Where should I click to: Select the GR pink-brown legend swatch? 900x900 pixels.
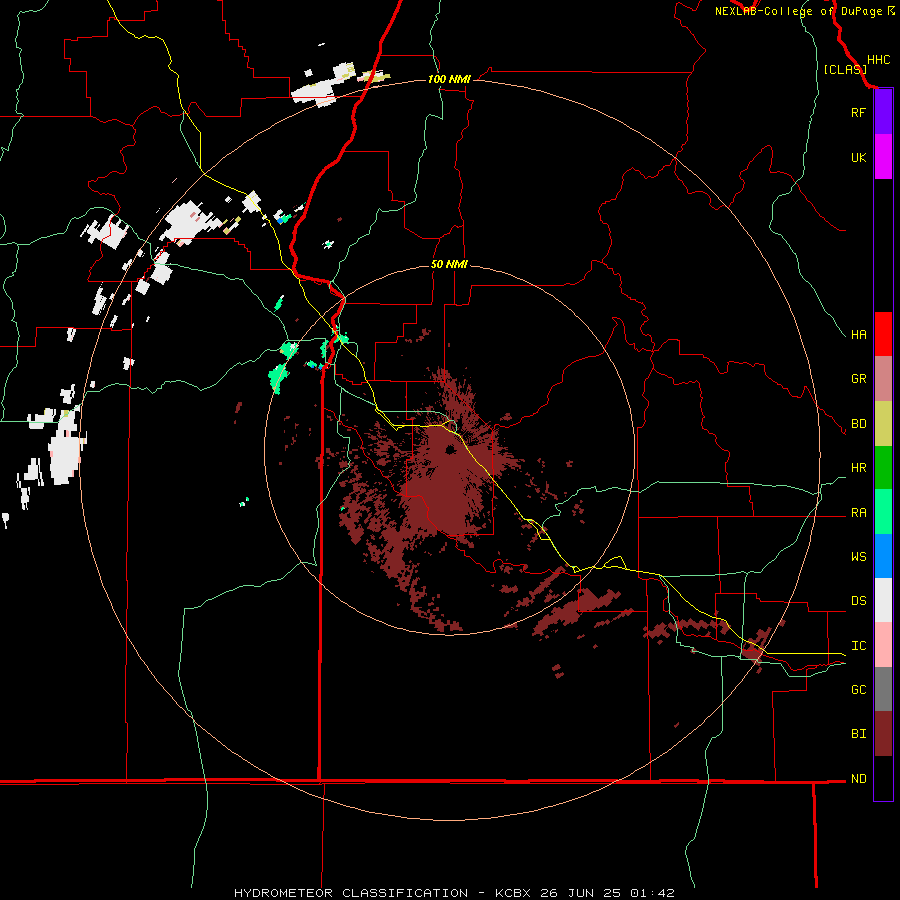pyautogui.click(x=883, y=379)
